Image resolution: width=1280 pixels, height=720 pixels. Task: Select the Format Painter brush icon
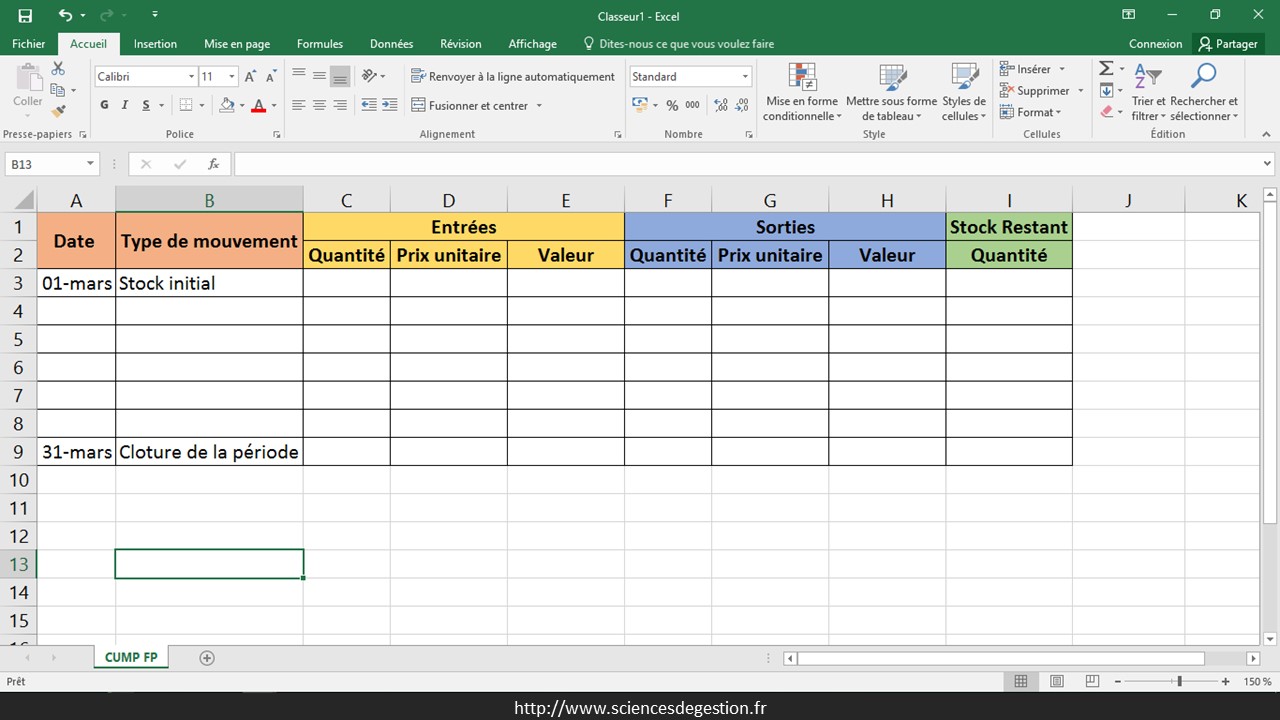58,111
